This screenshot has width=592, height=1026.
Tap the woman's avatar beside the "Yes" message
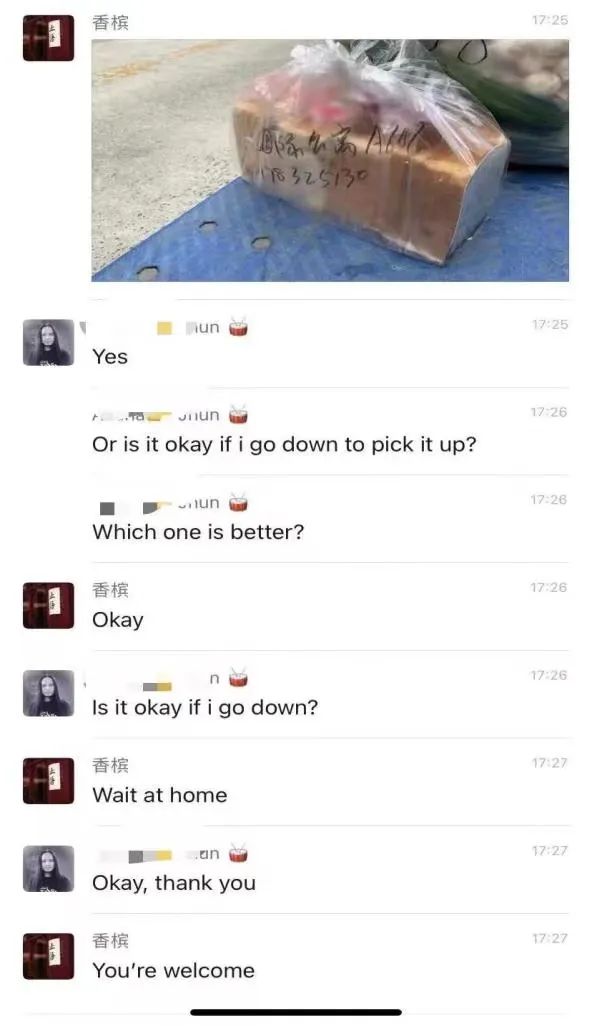(48, 342)
